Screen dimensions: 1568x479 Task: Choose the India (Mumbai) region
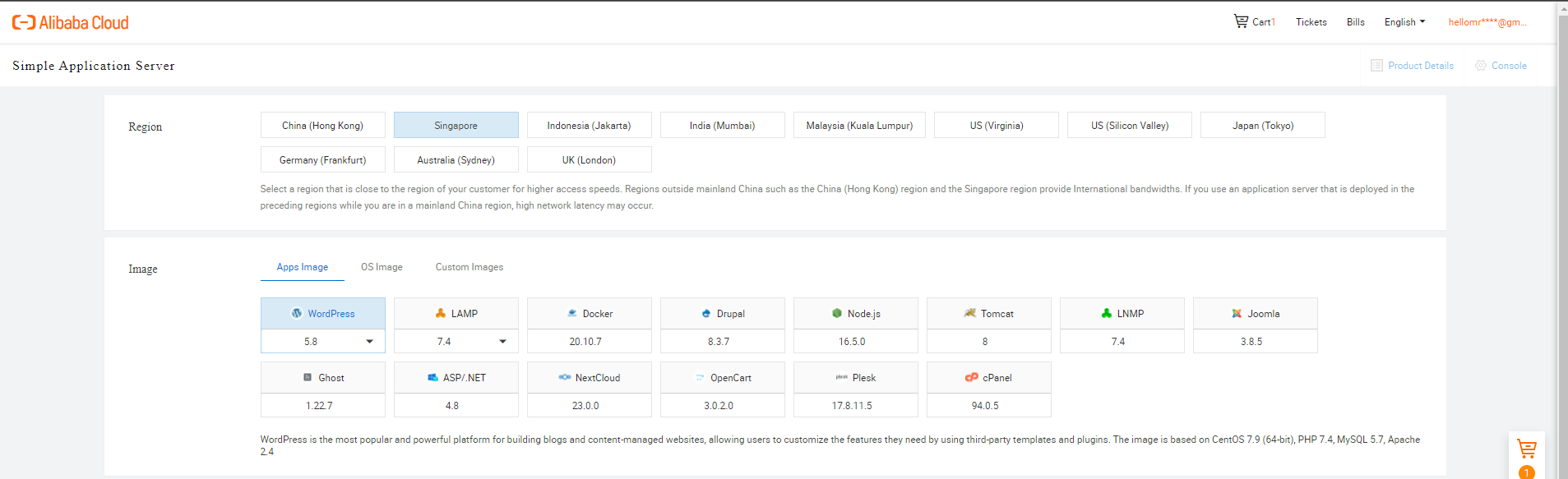[x=723, y=125]
